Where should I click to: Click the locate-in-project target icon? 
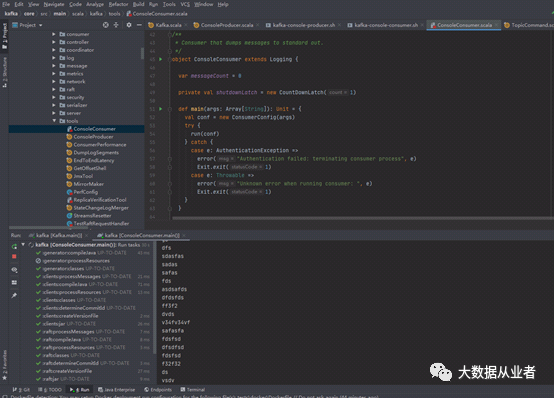[x=106, y=25]
